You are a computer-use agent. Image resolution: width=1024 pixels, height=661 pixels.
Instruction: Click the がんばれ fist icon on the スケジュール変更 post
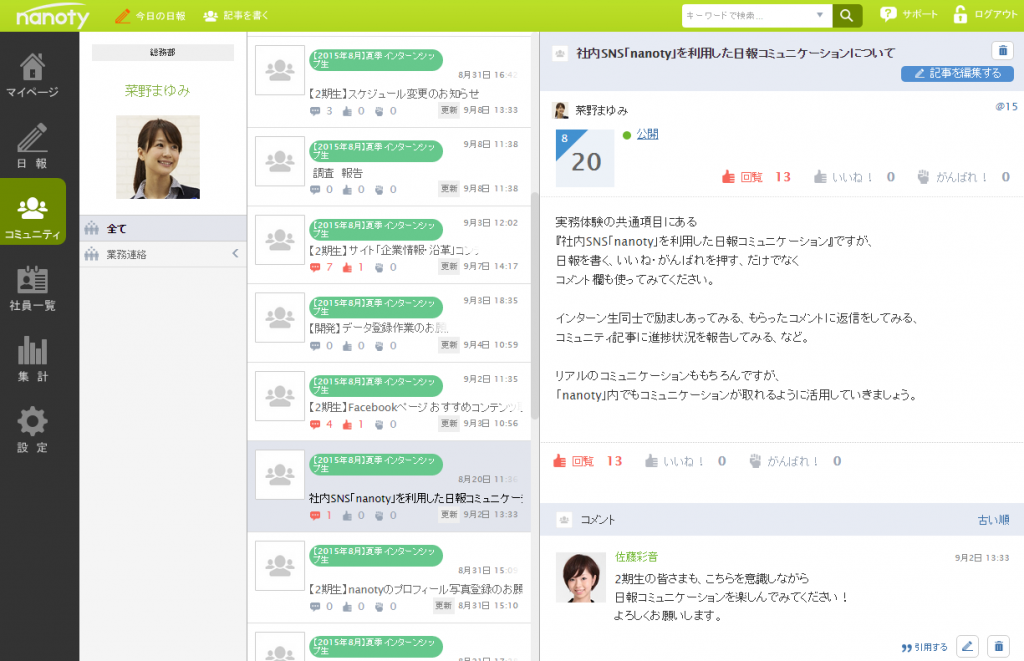(379, 111)
